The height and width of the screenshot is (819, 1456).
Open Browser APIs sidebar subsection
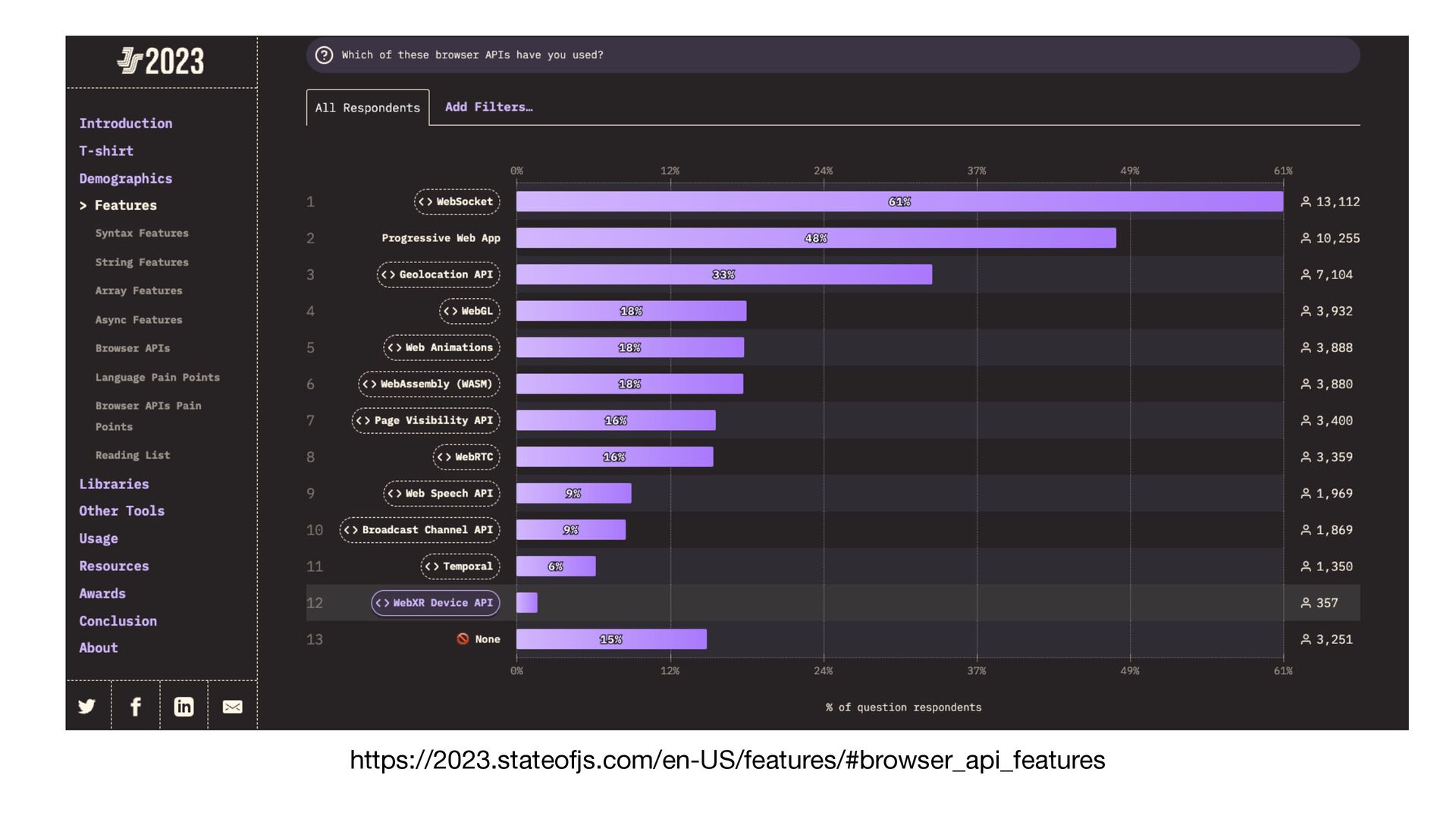pyautogui.click(x=133, y=348)
